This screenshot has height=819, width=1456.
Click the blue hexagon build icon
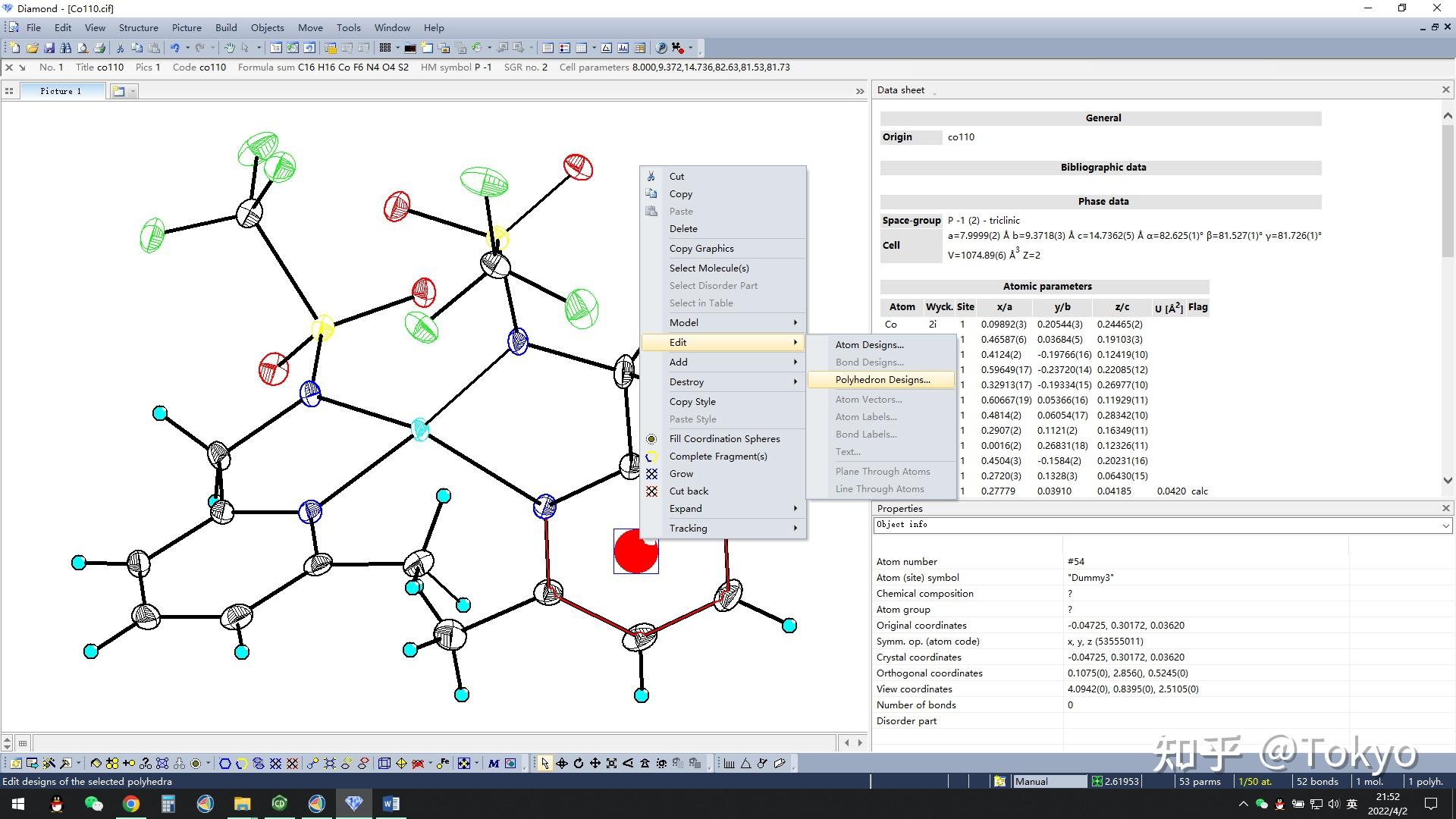pos(225,763)
